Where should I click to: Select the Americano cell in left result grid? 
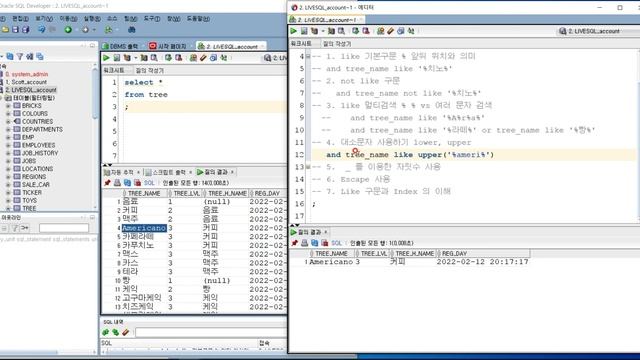tap(144, 228)
